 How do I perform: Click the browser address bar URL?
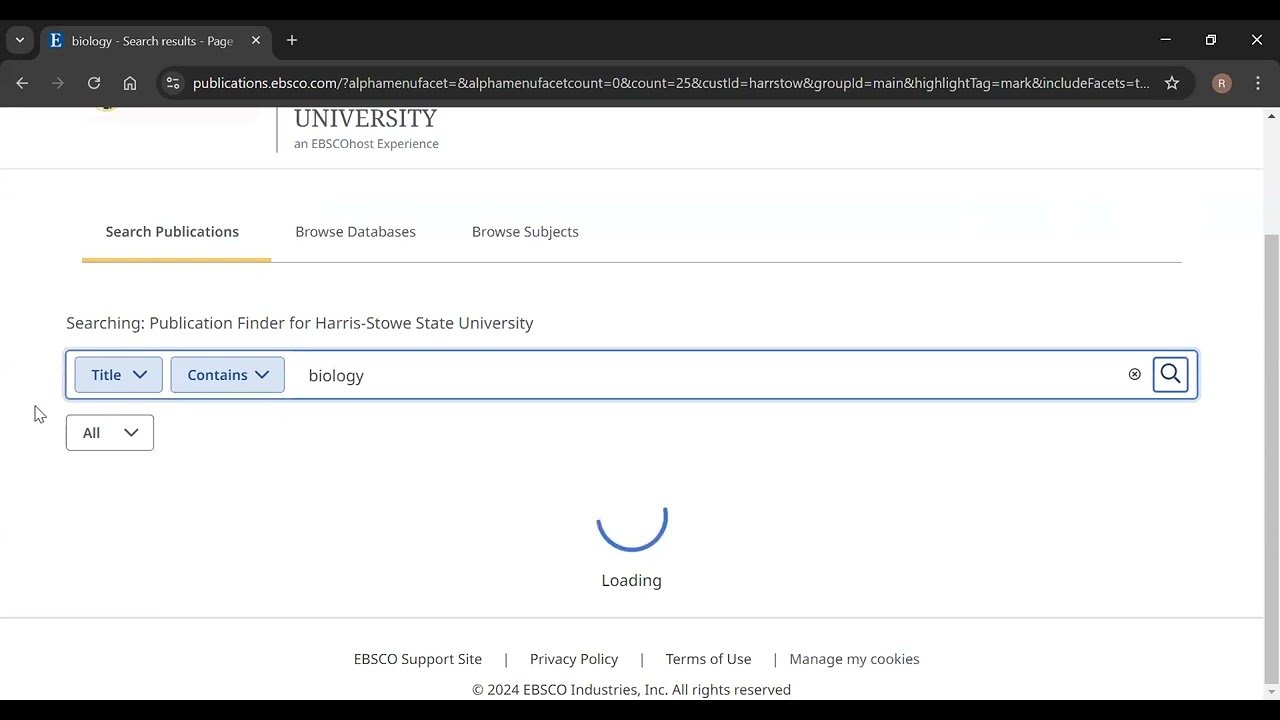[671, 83]
